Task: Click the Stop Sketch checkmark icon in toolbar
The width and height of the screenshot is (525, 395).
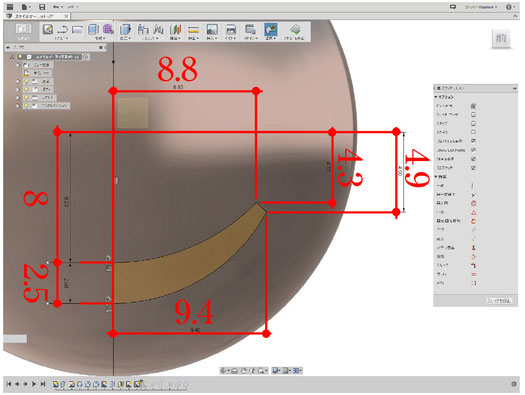Action: (295, 29)
